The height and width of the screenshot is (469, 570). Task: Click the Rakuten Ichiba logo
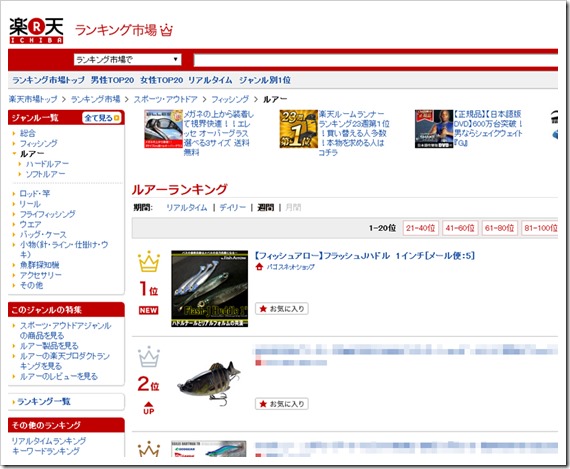(36, 31)
